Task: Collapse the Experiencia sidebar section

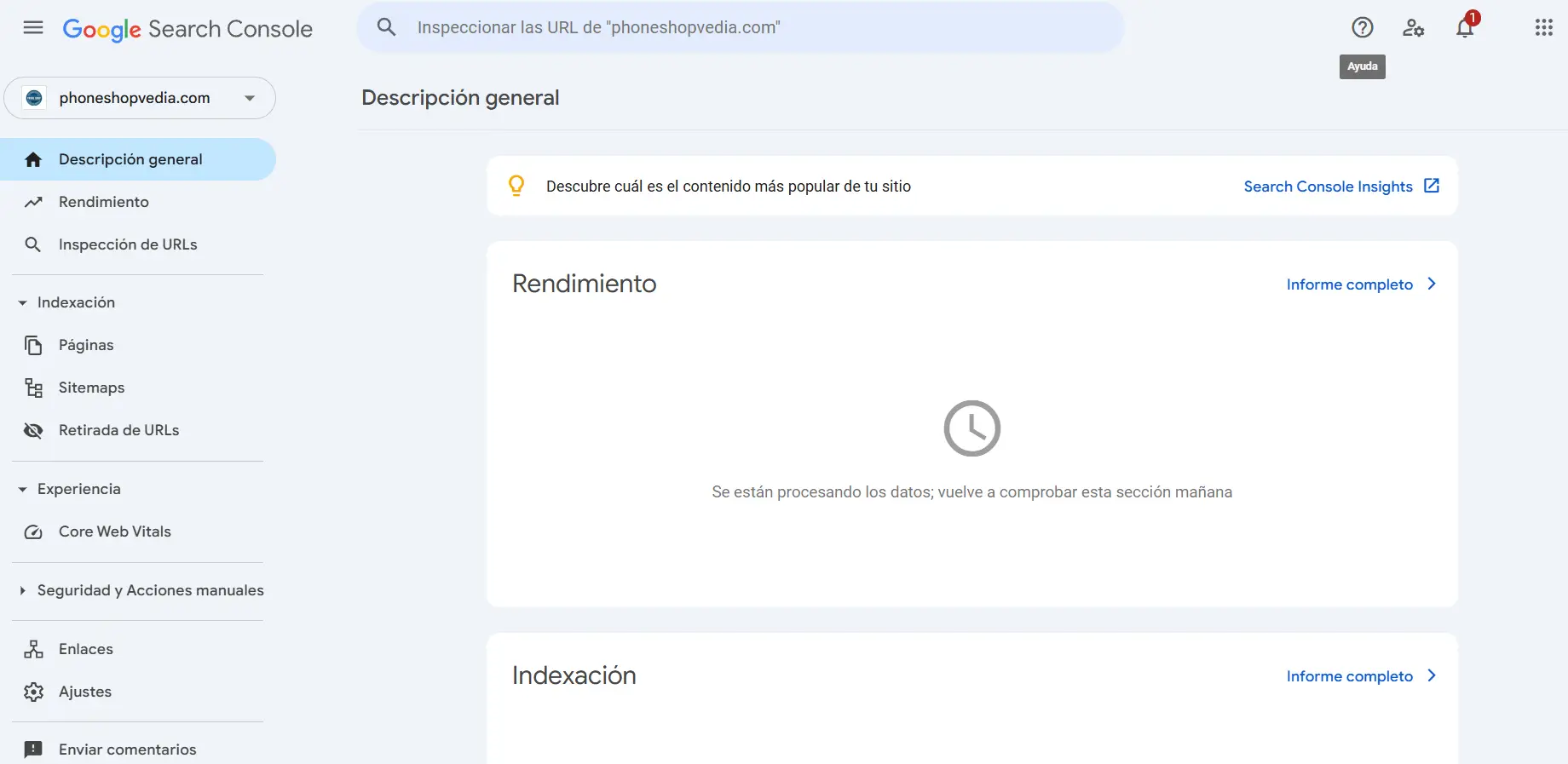Action: tap(22, 489)
